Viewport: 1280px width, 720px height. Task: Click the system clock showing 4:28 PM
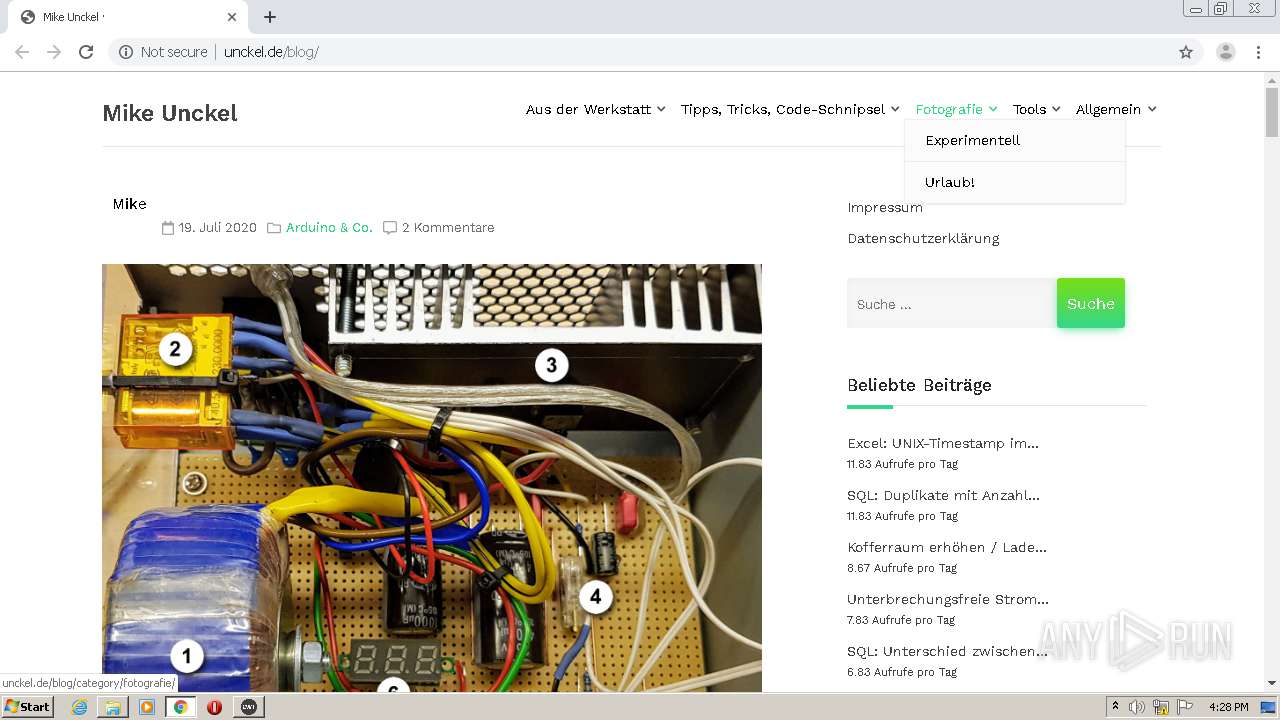[1228, 707]
